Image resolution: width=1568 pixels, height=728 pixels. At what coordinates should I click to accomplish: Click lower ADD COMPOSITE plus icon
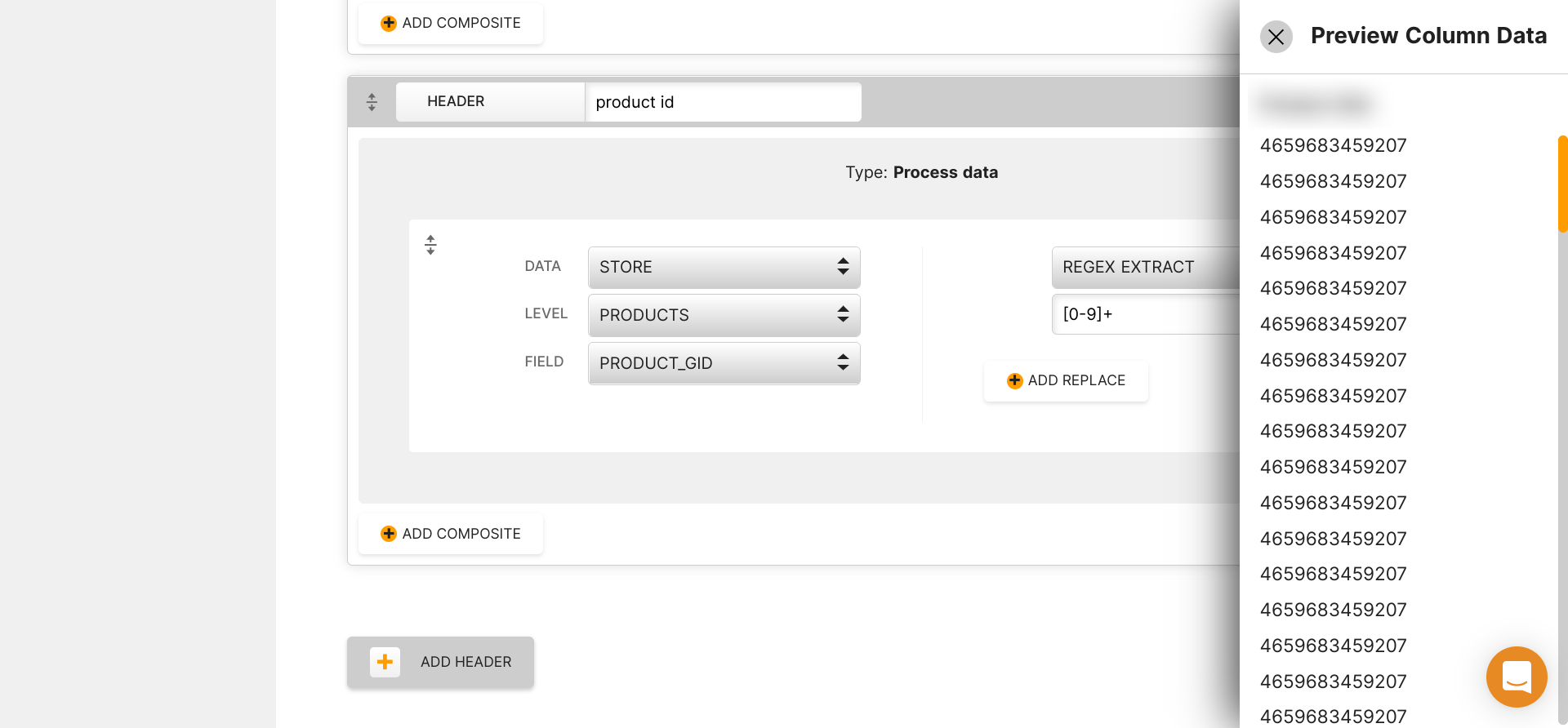tap(389, 534)
